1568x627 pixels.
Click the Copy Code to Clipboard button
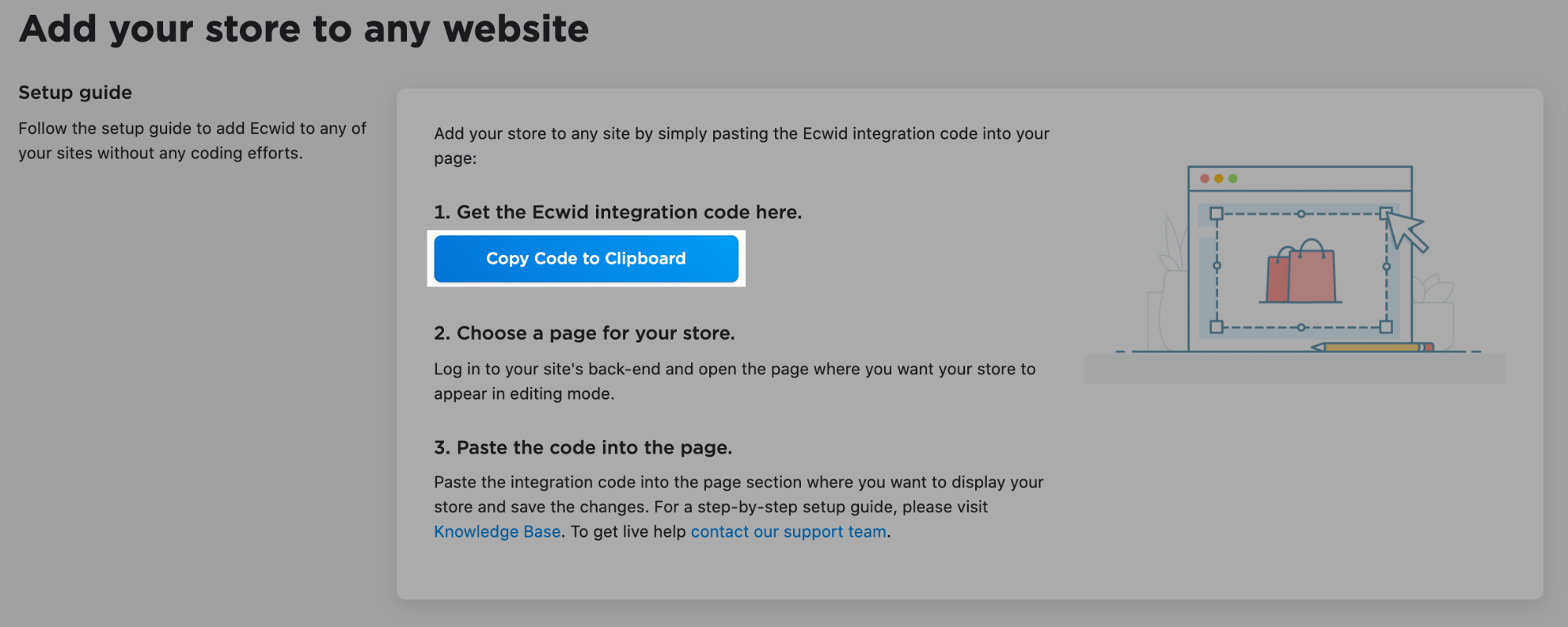[x=586, y=259]
